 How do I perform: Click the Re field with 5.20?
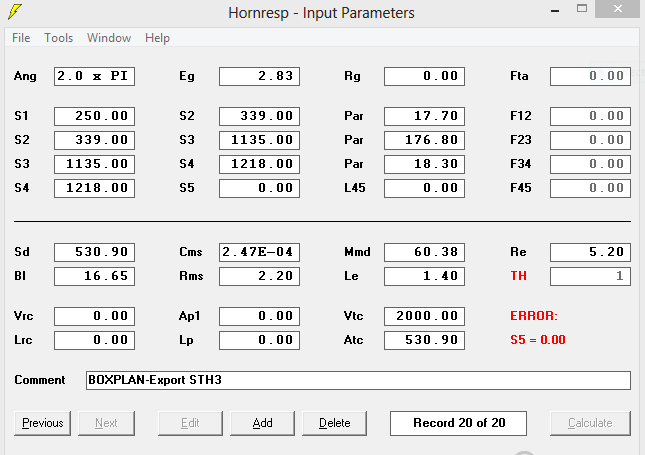[x=590, y=252]
